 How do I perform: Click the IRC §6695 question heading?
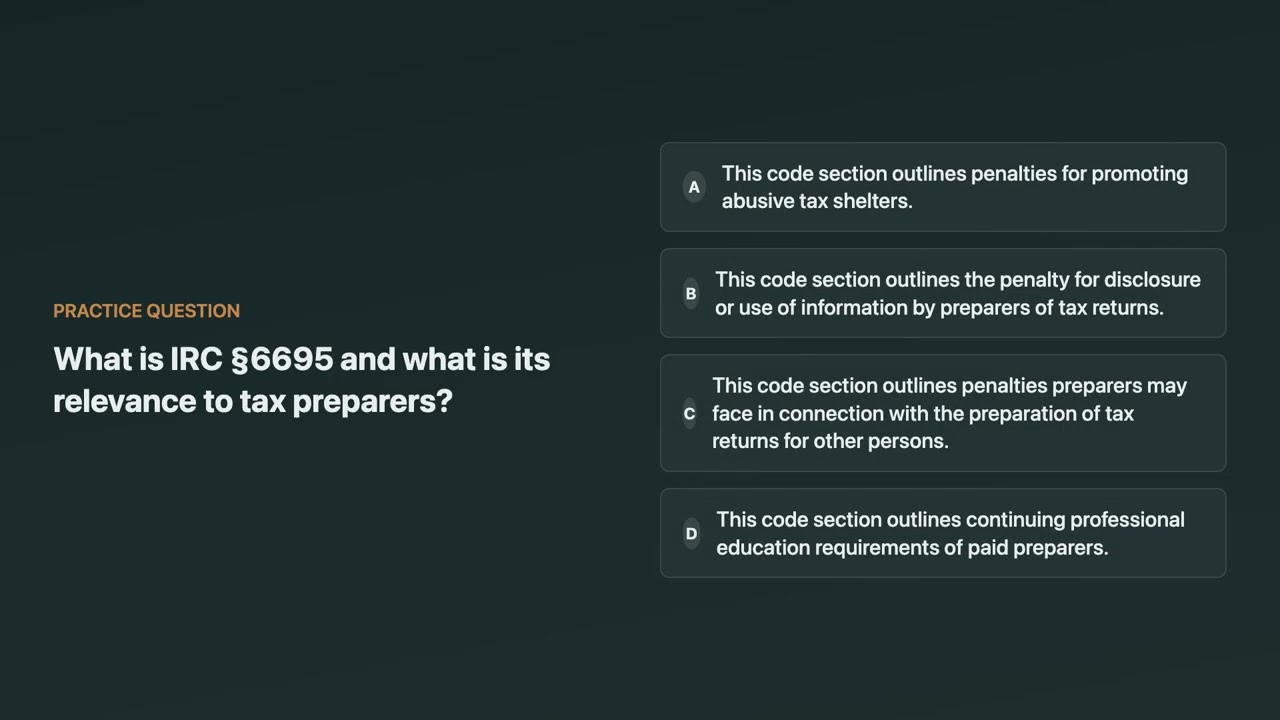302,380
